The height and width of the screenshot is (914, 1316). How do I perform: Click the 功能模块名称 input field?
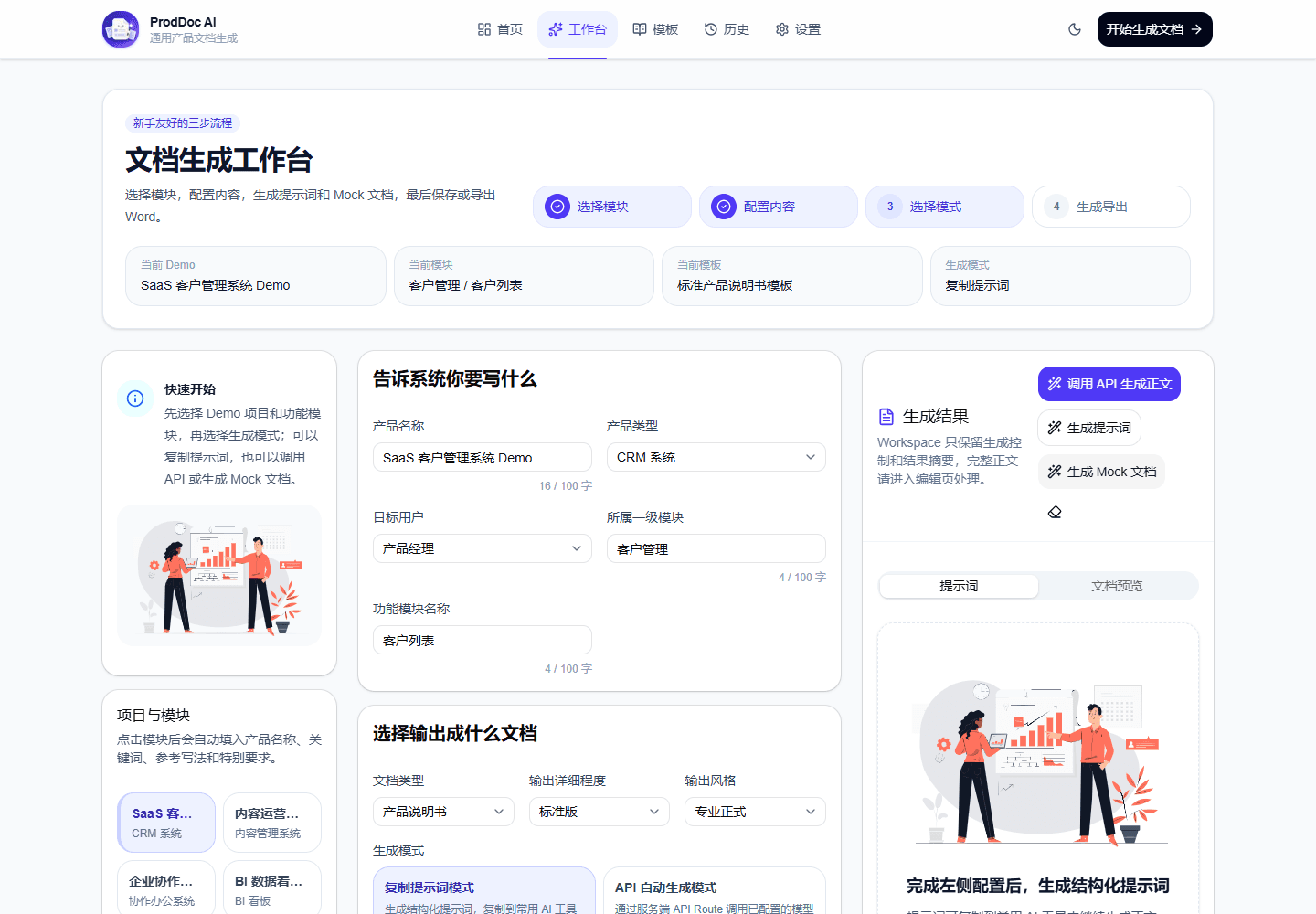(483, 640)
